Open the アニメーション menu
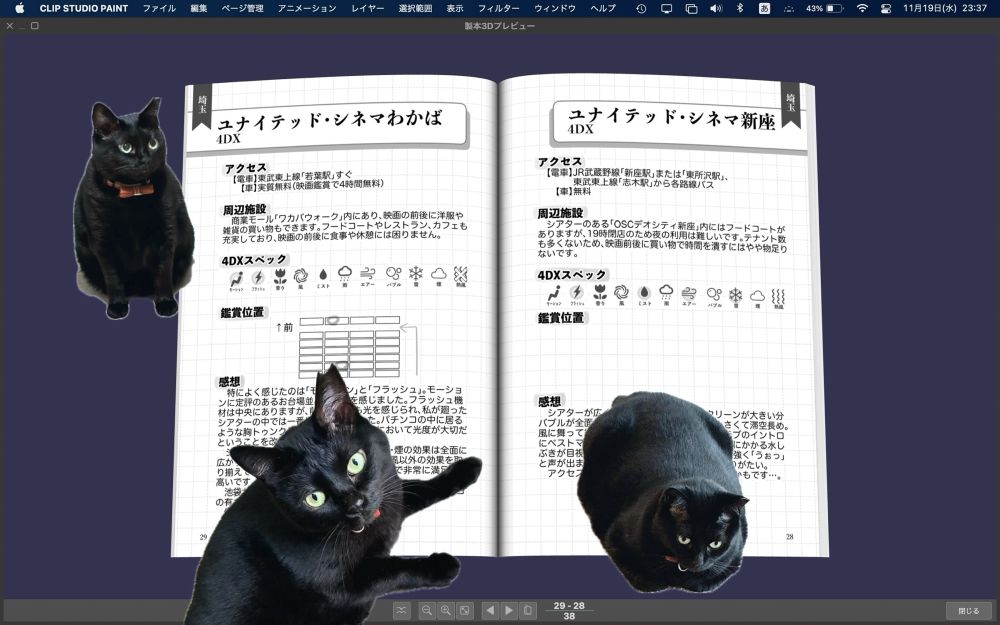Viewport: 1000px width, 625px height. pyautogui.click(x=307, y=8)
